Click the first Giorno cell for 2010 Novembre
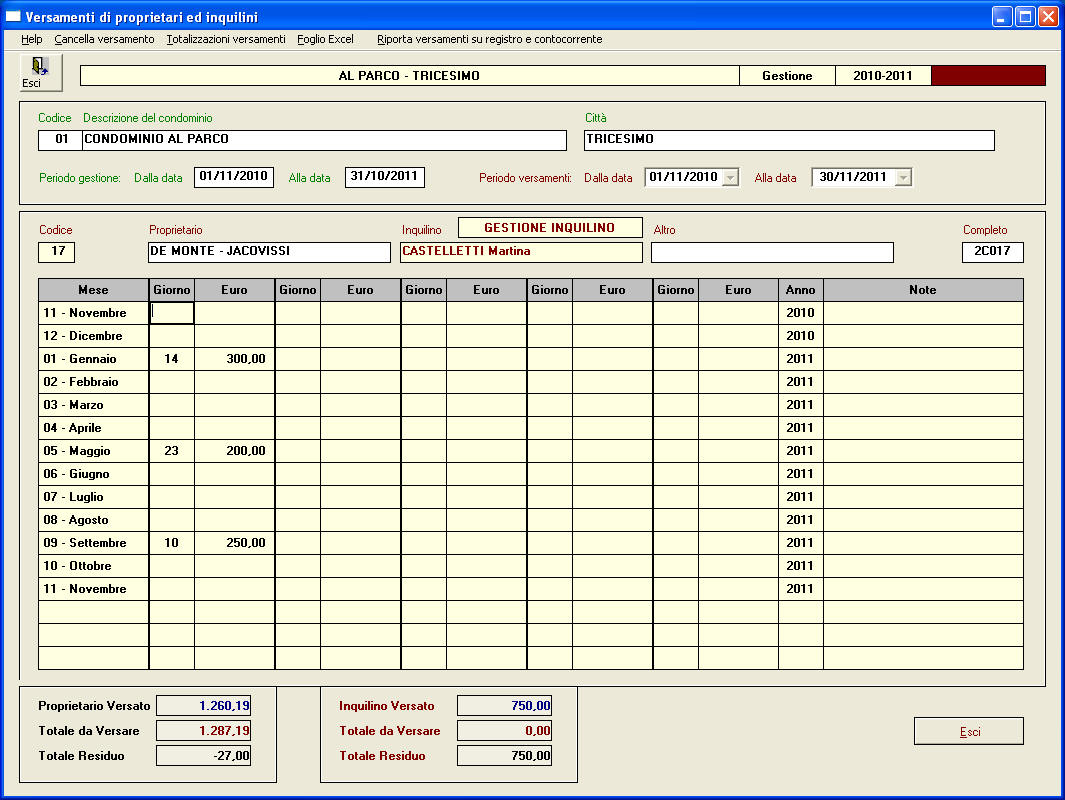The height and width of the screenshot is (800, 1065). click(x=172, y=313)
